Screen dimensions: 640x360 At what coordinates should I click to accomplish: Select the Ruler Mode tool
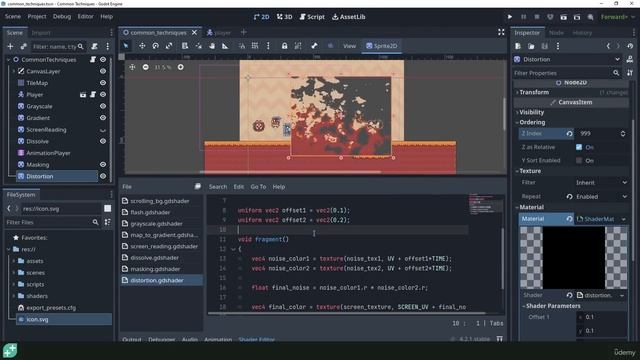[x=225, y=46]
